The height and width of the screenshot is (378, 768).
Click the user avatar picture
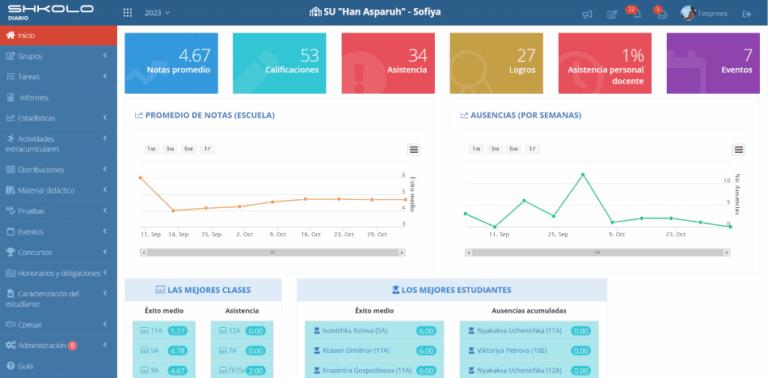tap(688, 13)
